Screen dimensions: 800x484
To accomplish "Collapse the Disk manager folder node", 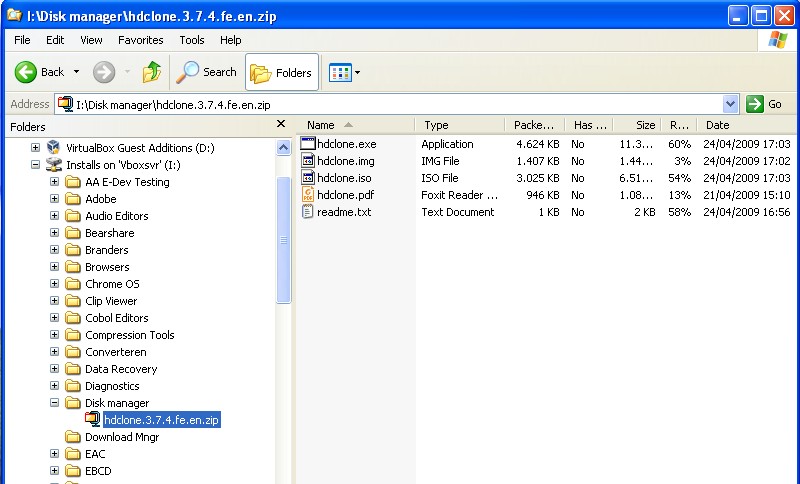I will point(55,403).
